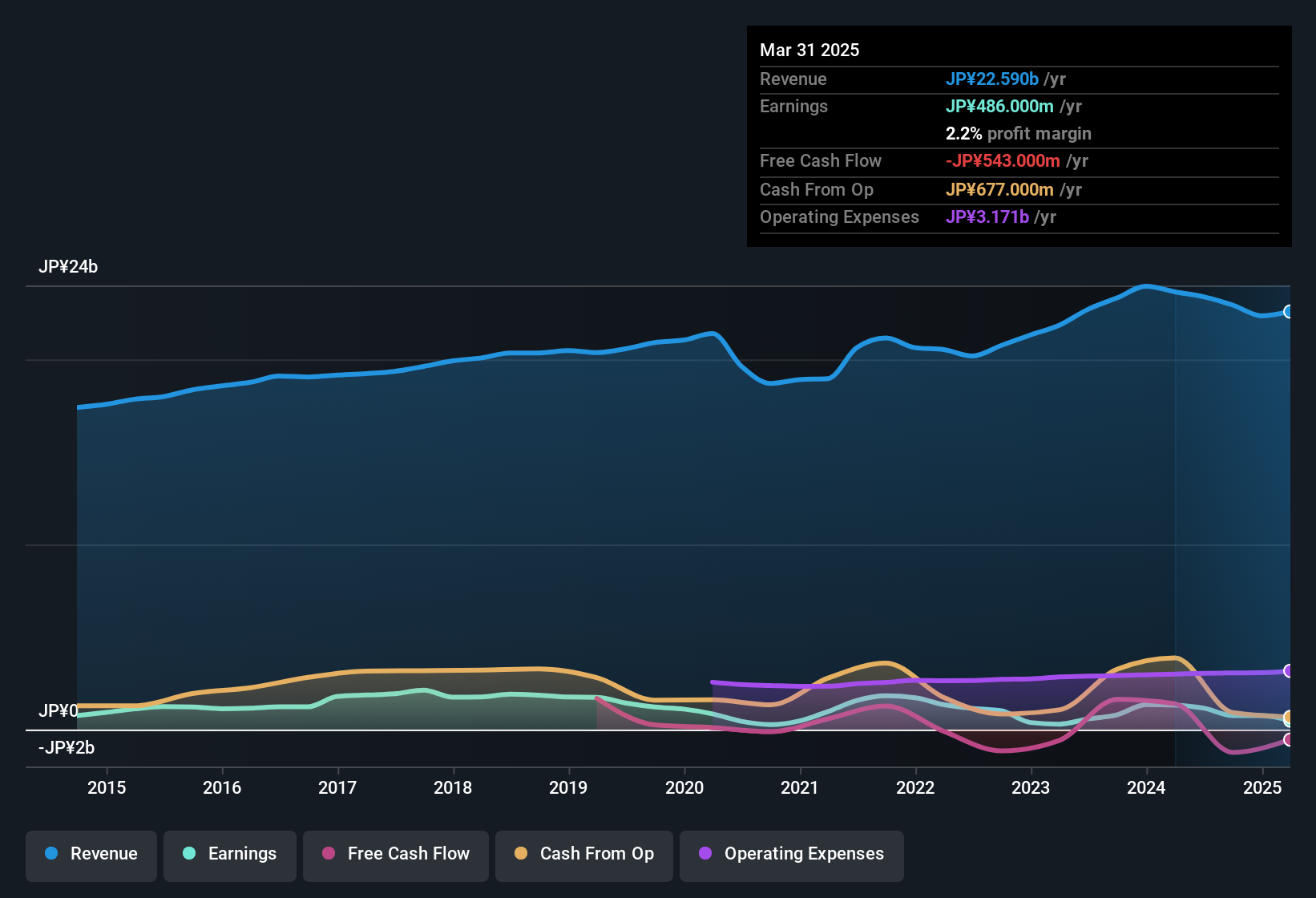Click the -JP¥2b y-axis label

tap(67, 748)
